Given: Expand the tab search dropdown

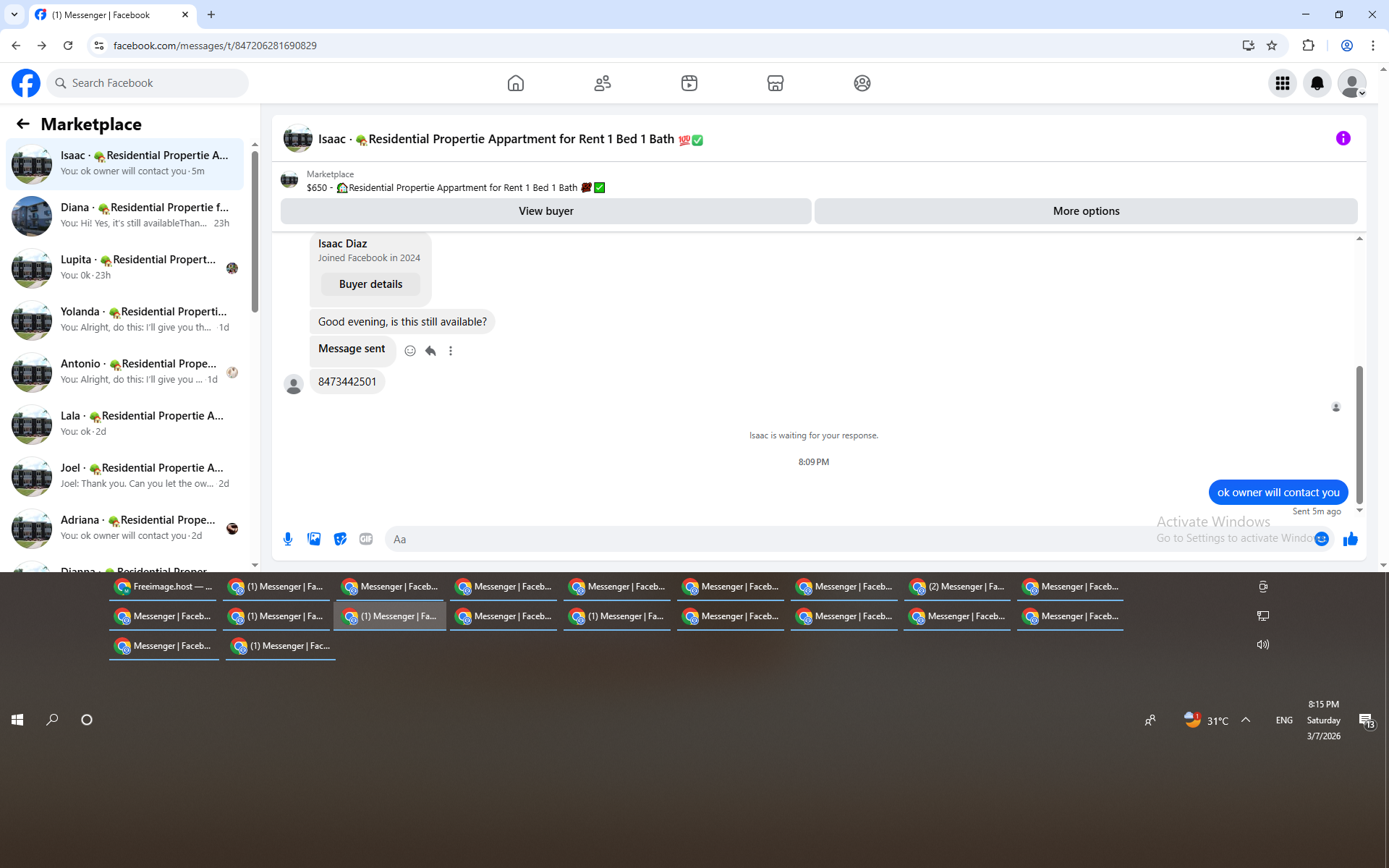Looking at the screenshot, I should click(14, 14).
